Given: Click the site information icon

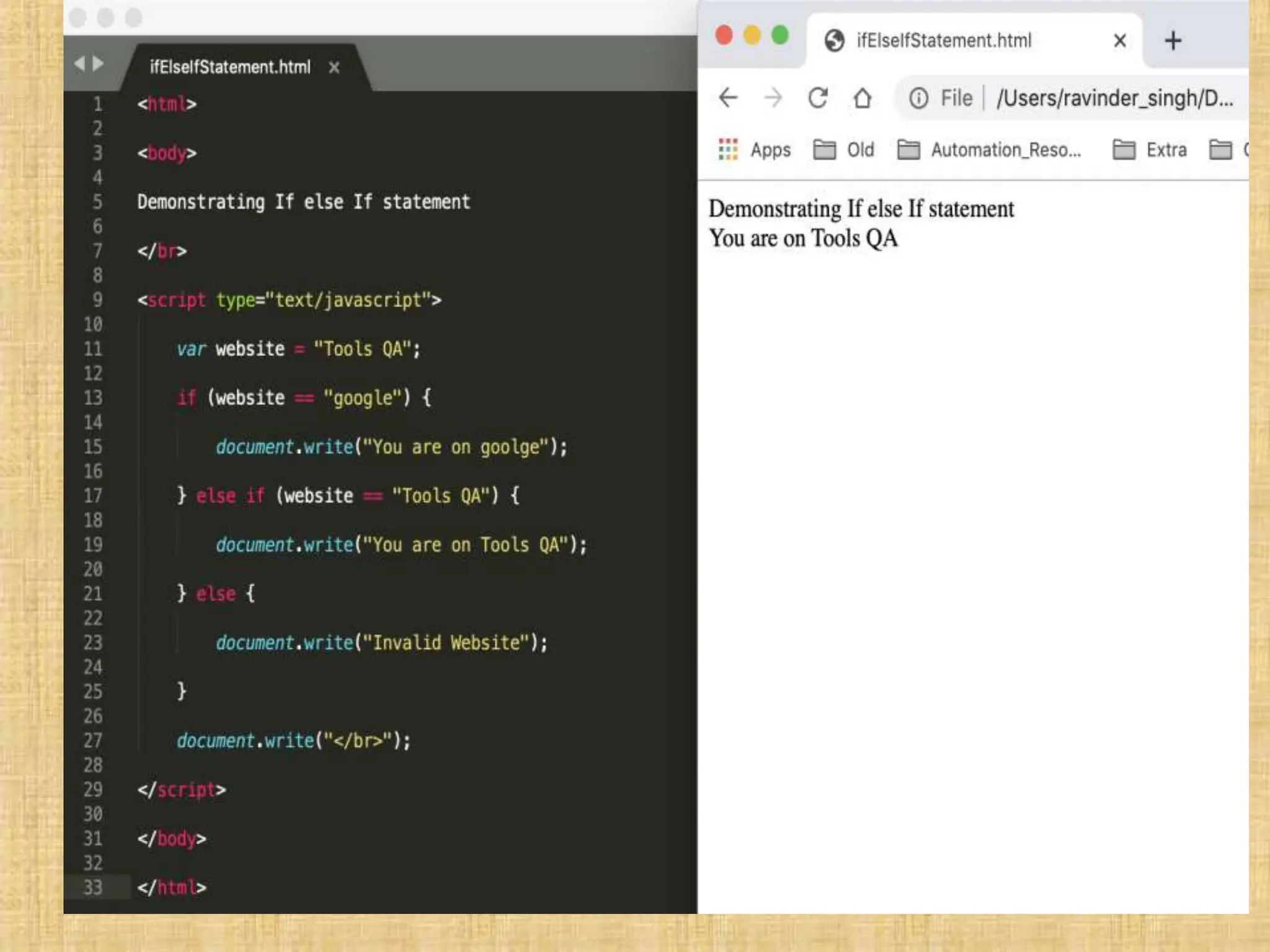Looking at the screenshot, I should 918,98.
